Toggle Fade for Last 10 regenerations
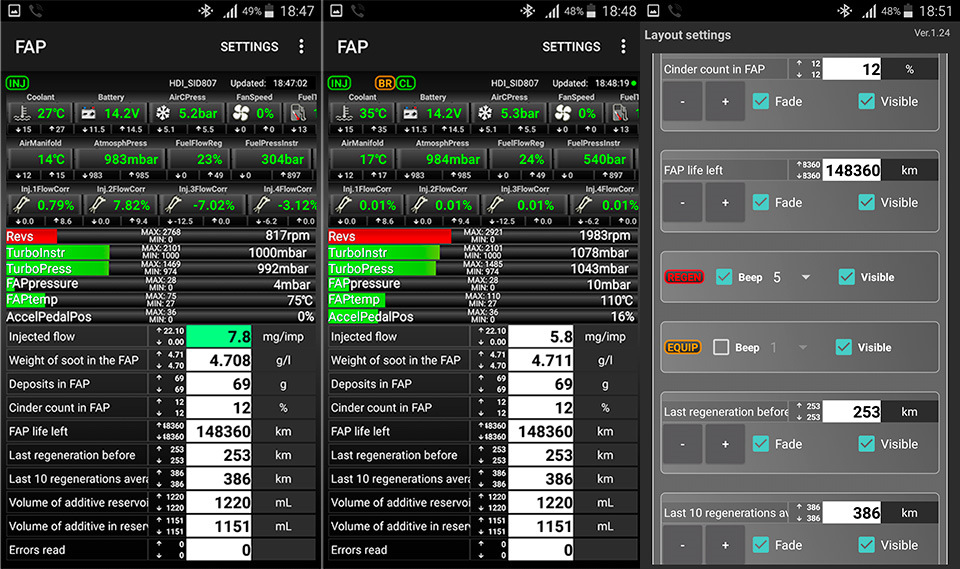This screenshot has width=960, height=569. coord(761,545)
